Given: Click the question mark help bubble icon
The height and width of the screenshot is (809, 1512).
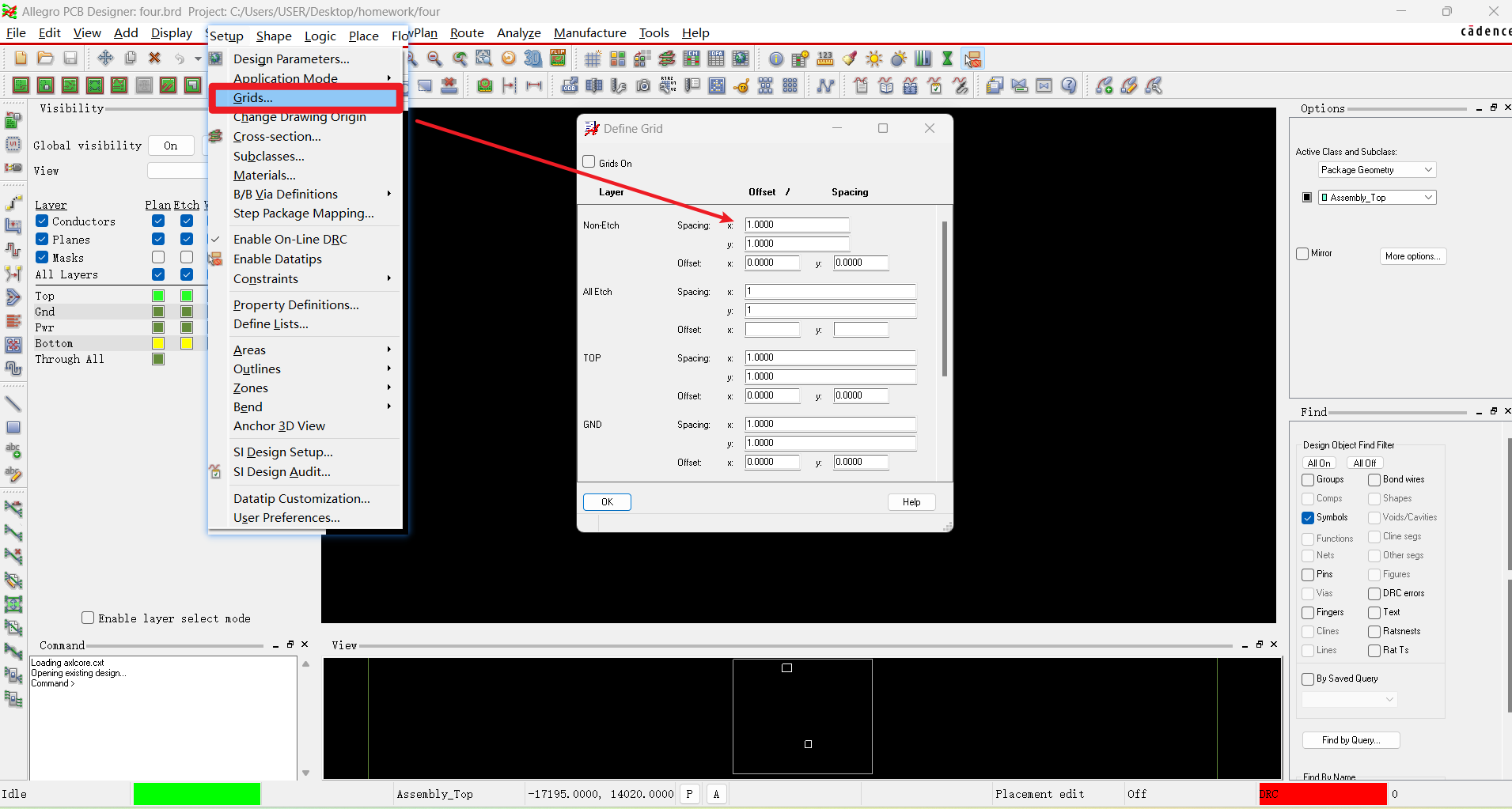Looking at the screenshot, I should pyautogui.click(x=1069, y=85).
